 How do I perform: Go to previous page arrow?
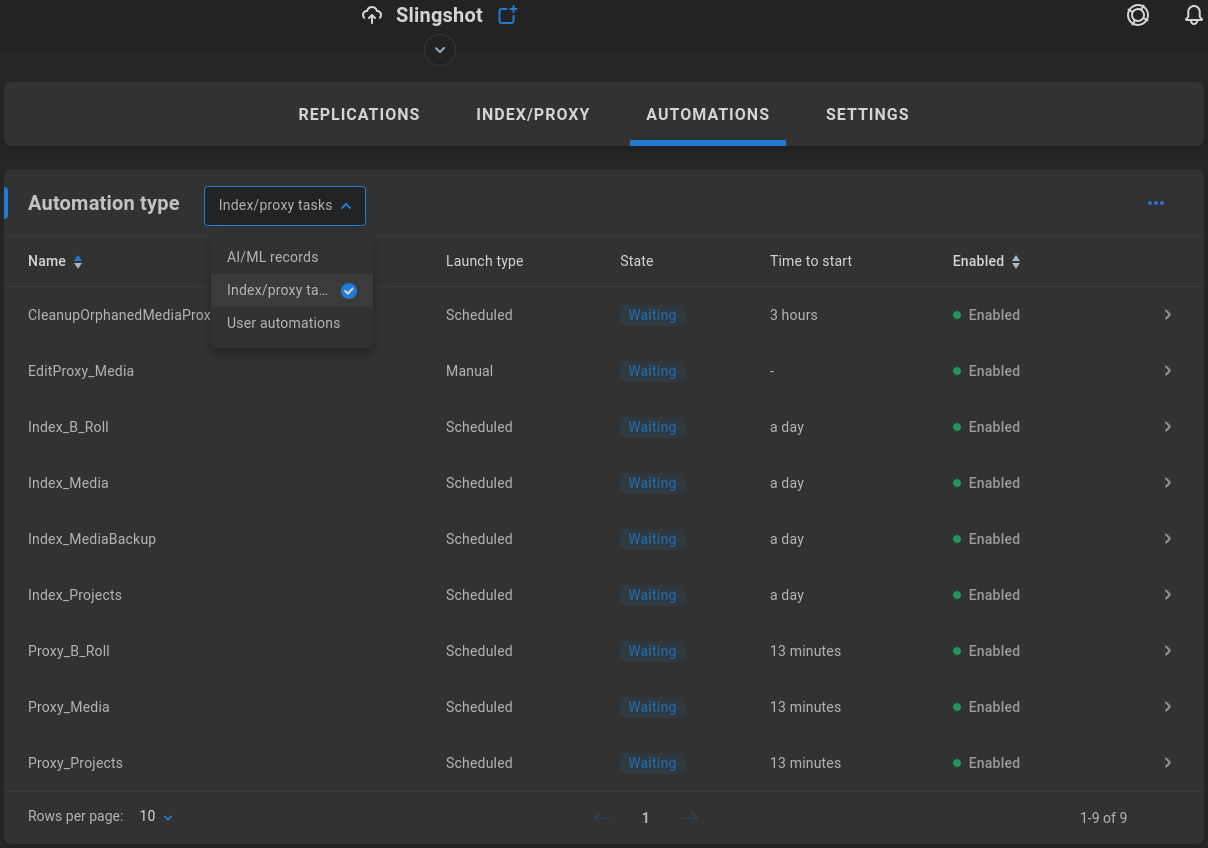point(602,818)
